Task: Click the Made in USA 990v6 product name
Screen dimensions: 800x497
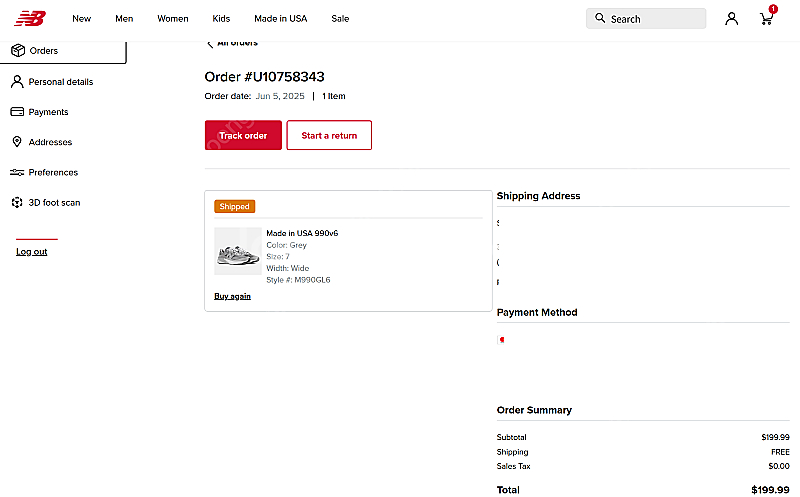Action: (x=302, y=233)
